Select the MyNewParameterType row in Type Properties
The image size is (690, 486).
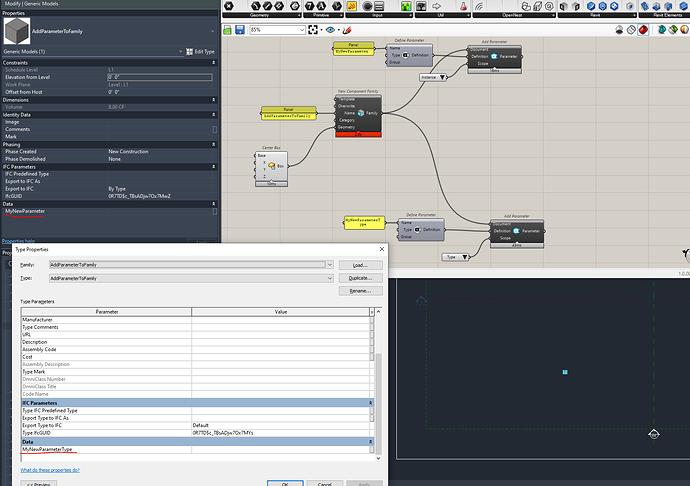[197, 449]
